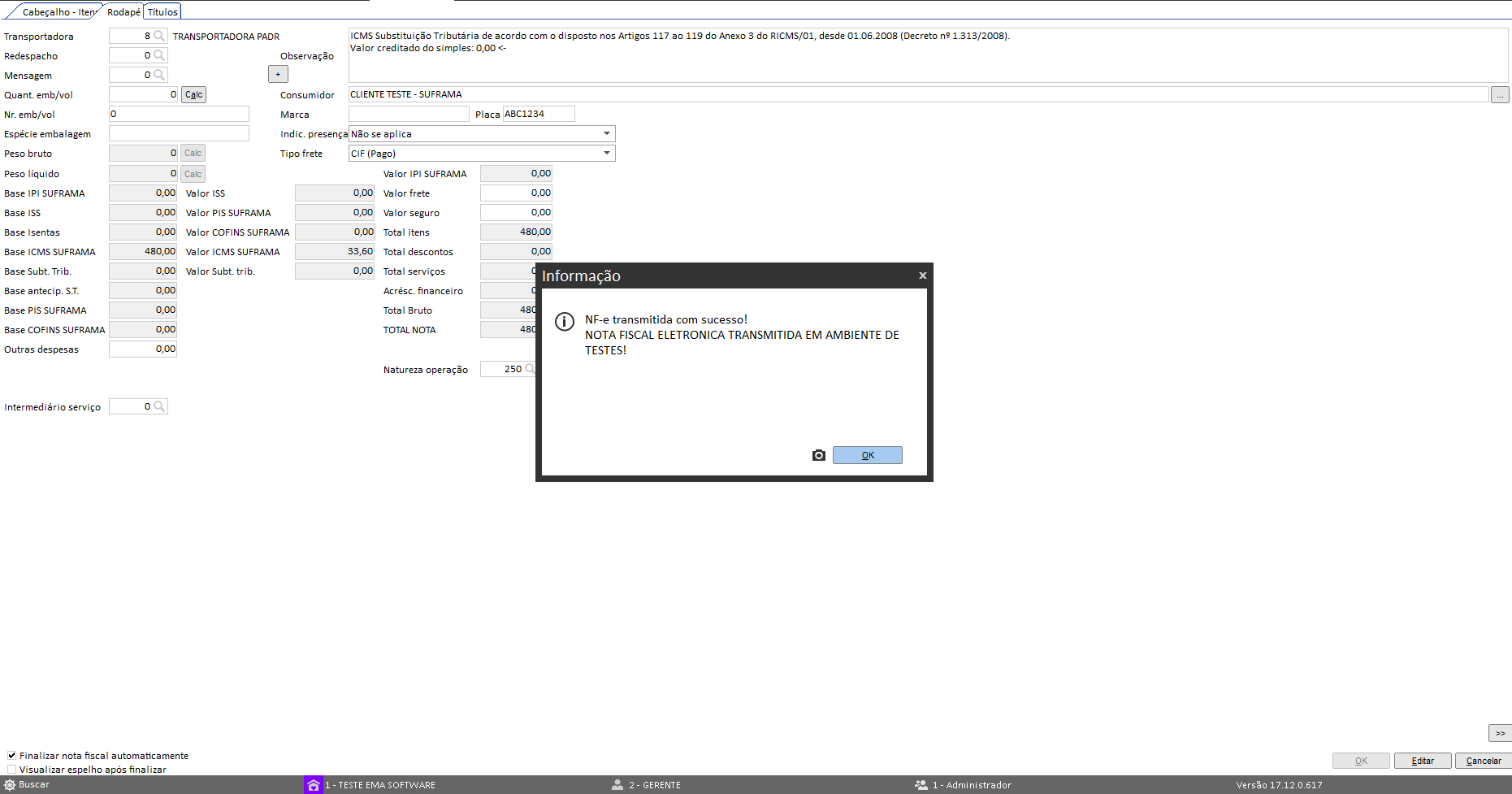
Task: Click the Espécie embalagem field
Action: click(x=179, y=134)
